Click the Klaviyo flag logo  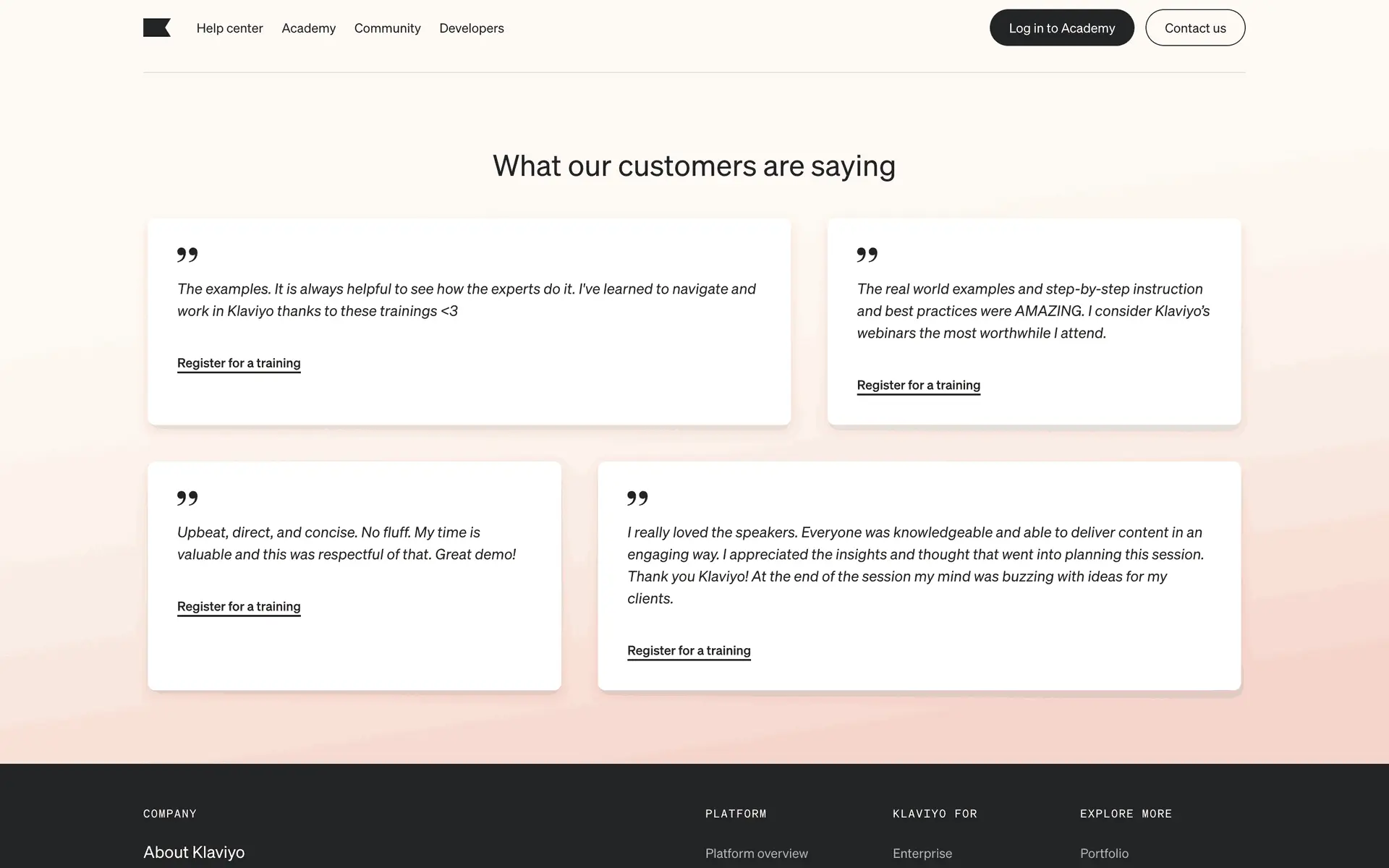coord(156,28)
